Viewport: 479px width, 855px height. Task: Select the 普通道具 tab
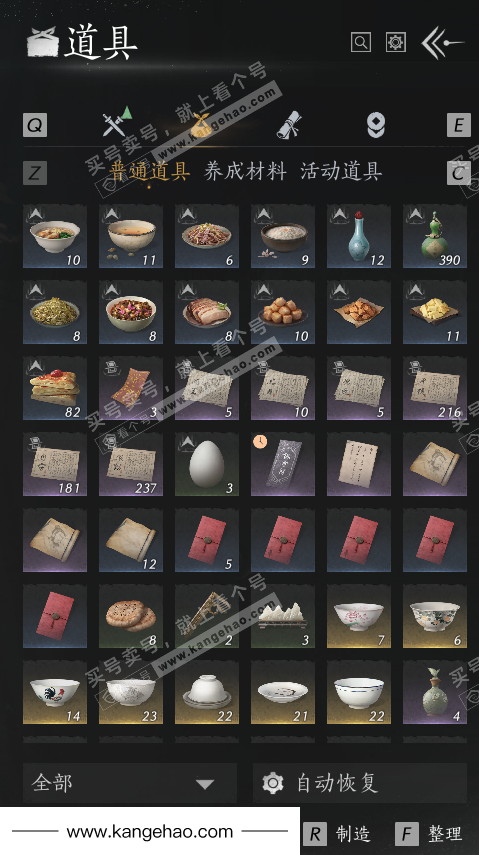[149, 171]
